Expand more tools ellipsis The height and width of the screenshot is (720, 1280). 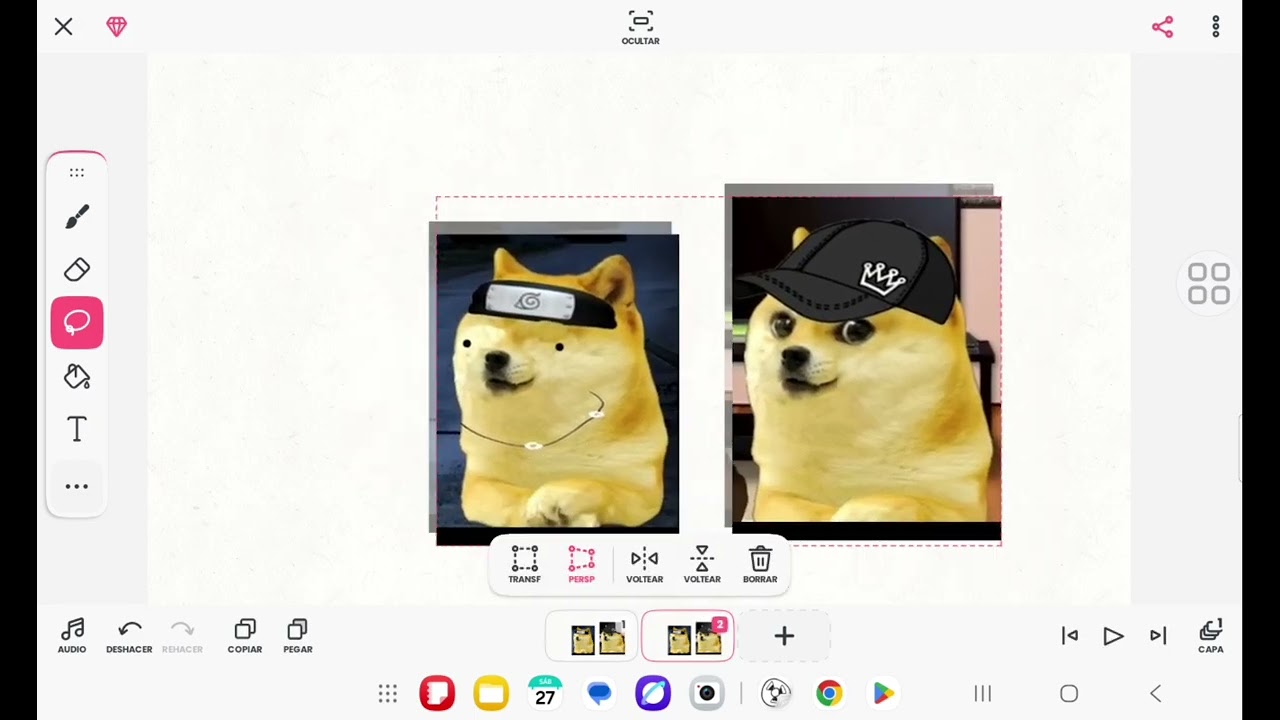(x=77, y=487)
